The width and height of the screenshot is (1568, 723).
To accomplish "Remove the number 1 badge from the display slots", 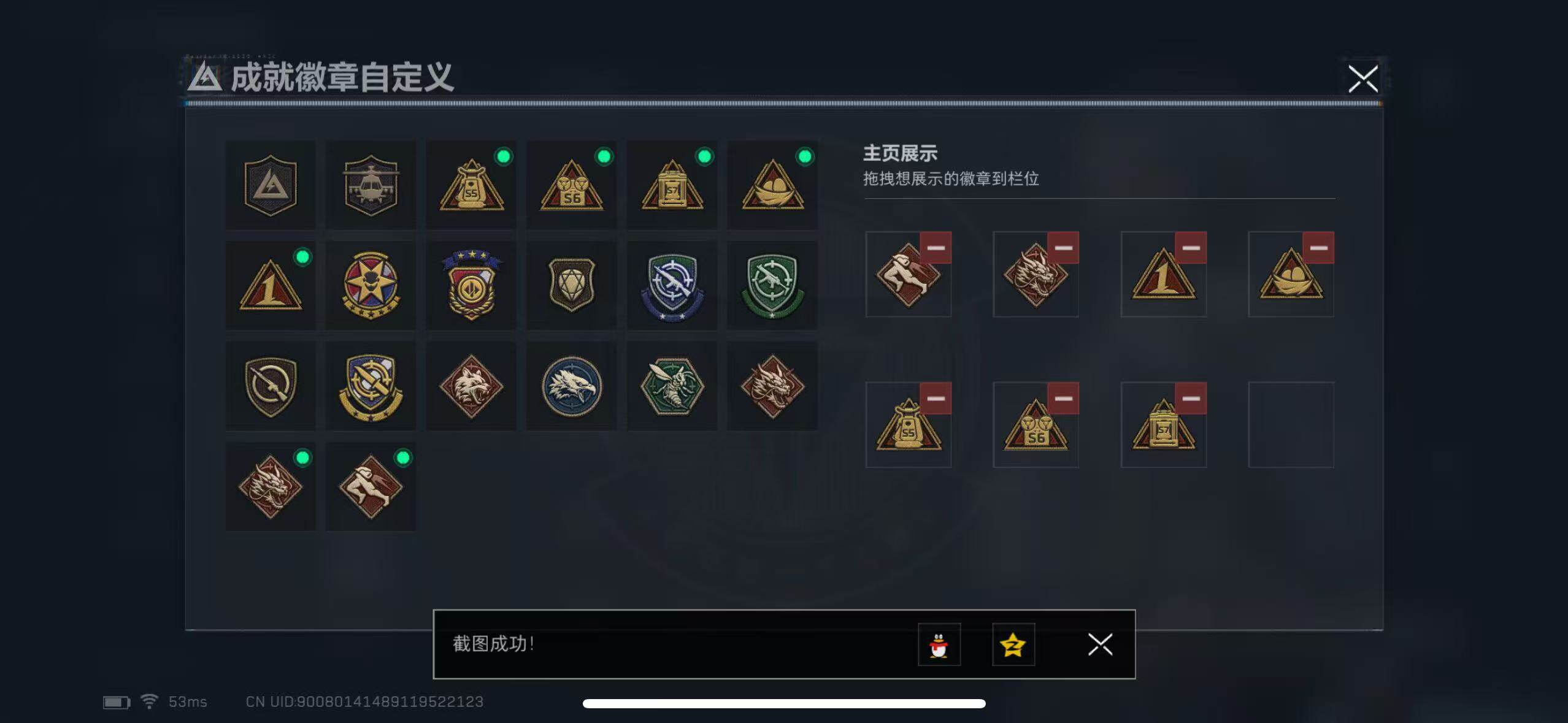I will point(1191,248).
